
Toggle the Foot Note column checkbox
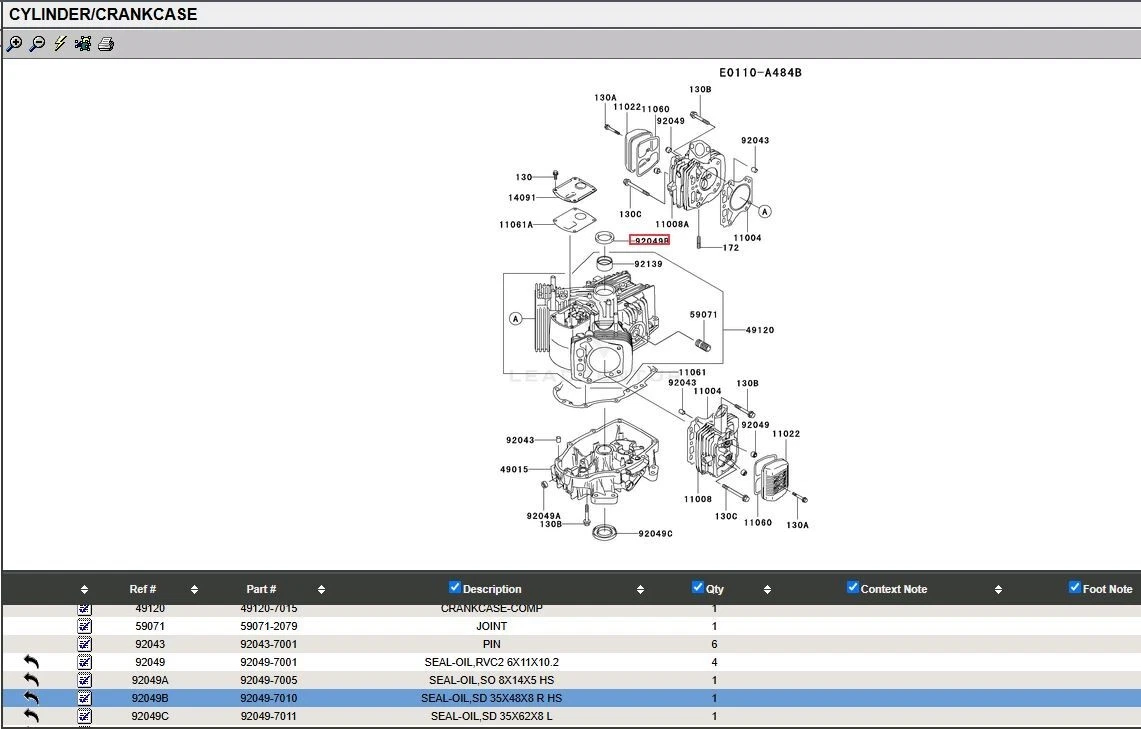click(x=1075, y=588)
